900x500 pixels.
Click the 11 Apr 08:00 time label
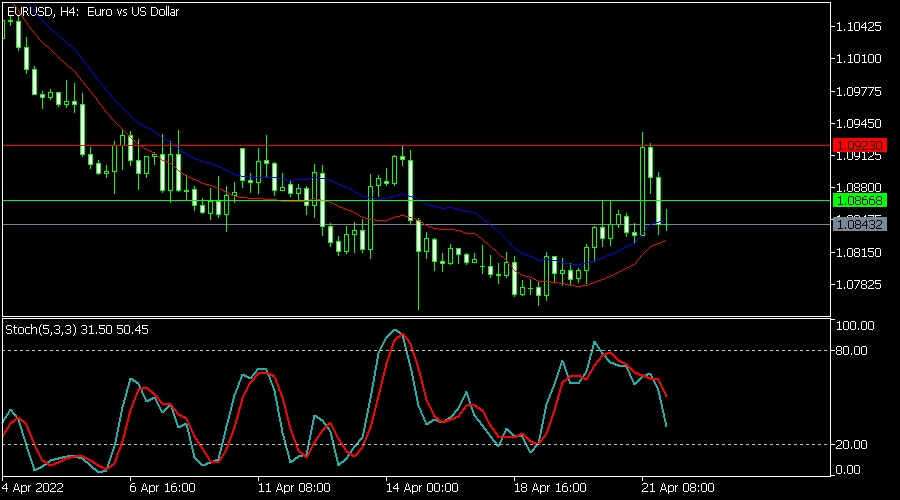[x=294, y=488]
